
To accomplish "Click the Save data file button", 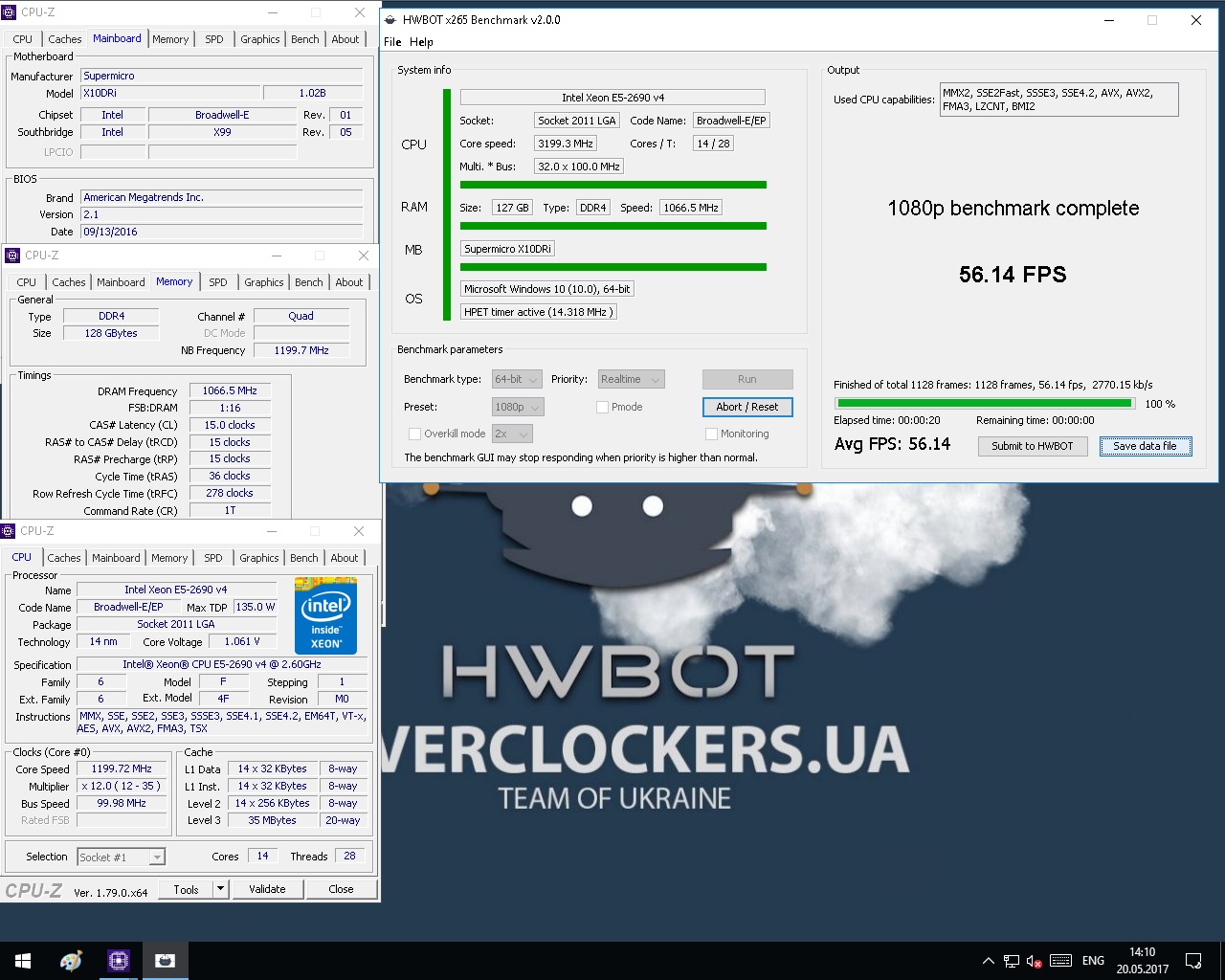I will click(1145, 446).
